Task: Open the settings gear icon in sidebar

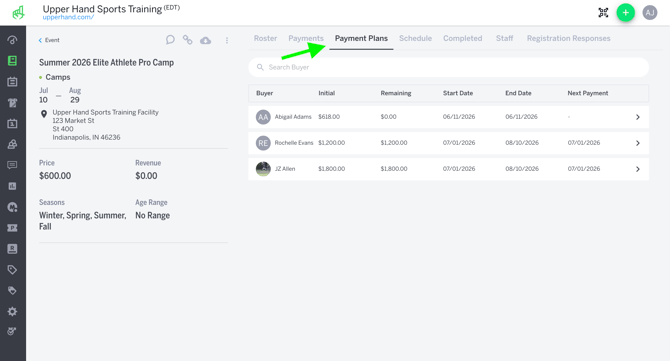Action: point(12,311)
